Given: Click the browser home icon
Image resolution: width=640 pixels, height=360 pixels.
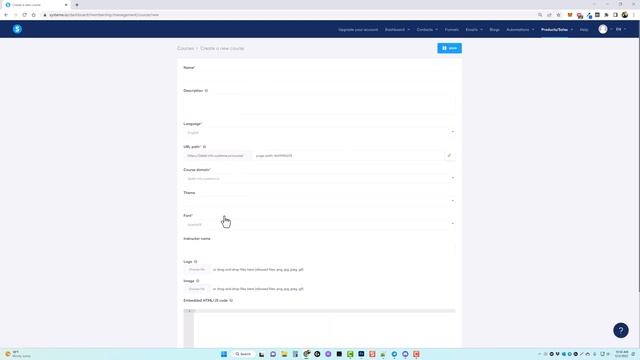Looking at the screenshot, I should coord(33,15).
